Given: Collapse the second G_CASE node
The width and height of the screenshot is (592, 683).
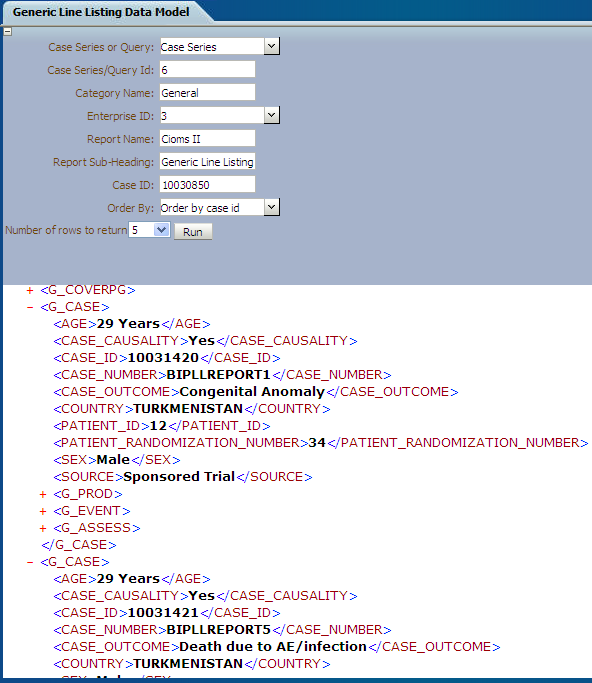Looking at the screenshot, I should click(30, 562).
